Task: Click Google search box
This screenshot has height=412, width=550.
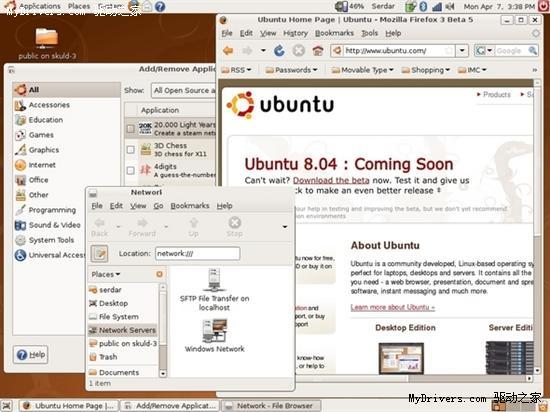Action: (510, 51)
